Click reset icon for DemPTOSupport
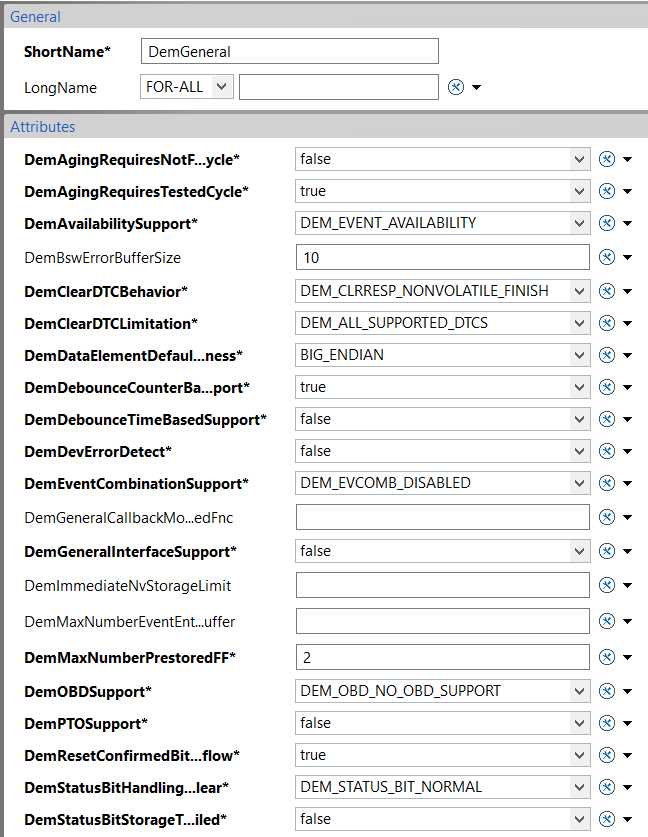 click(x=607, y=723)
